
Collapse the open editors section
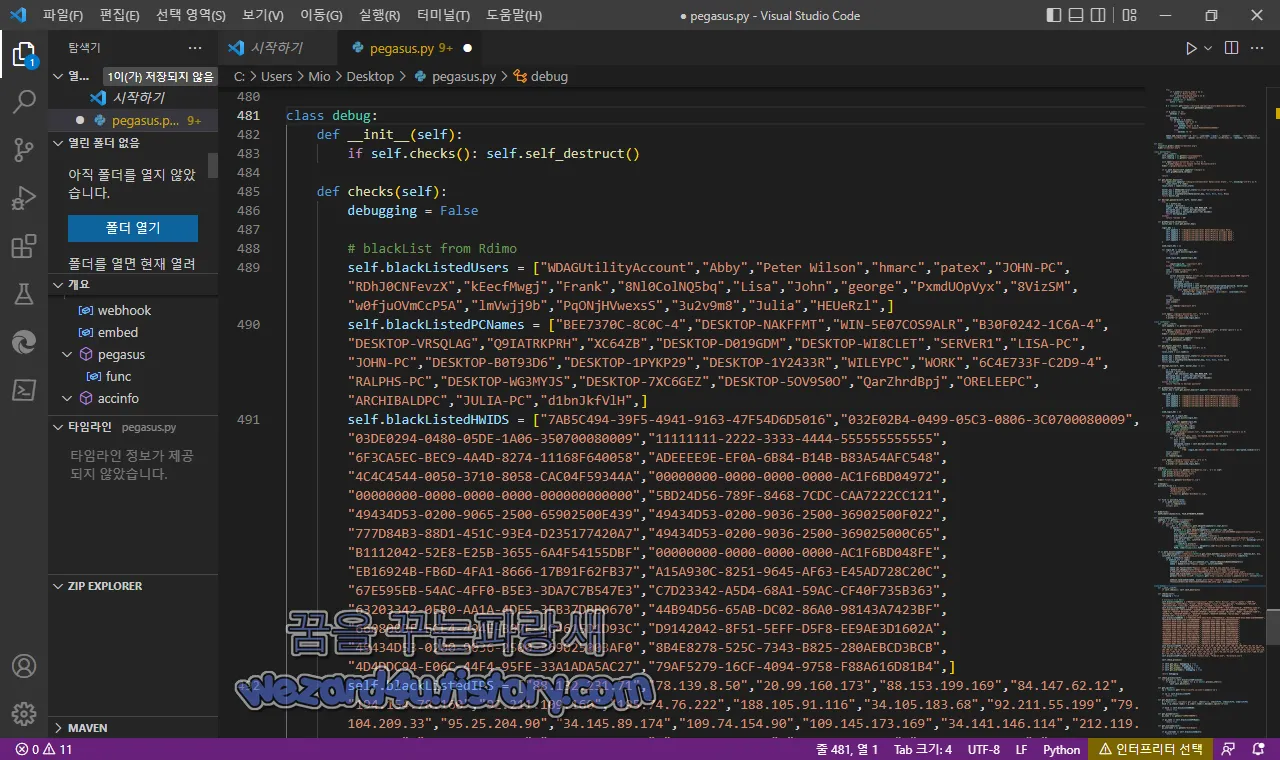pos(59,76)
